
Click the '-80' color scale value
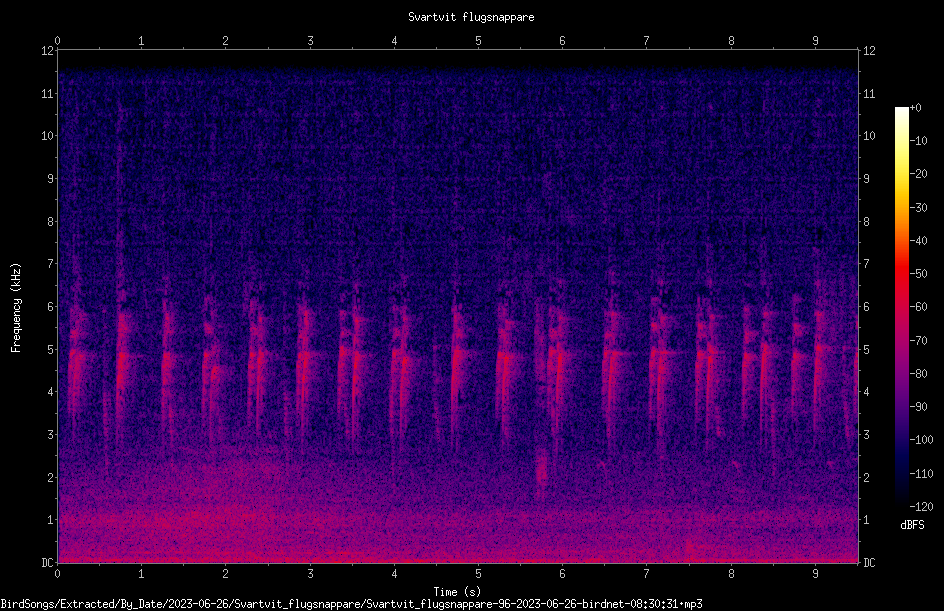[918, 373]
